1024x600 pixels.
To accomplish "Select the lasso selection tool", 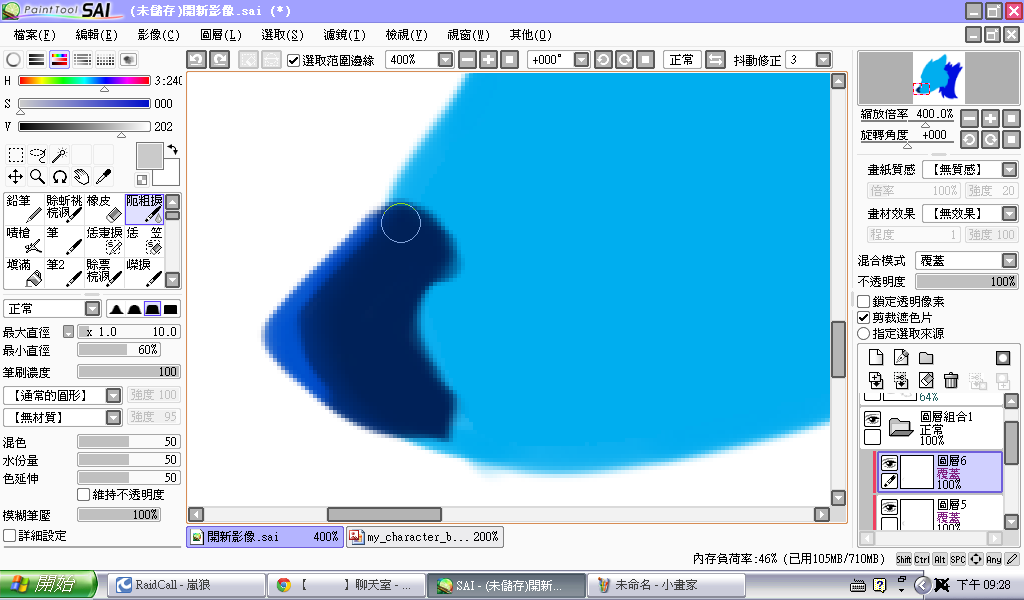I will [38, 155].
